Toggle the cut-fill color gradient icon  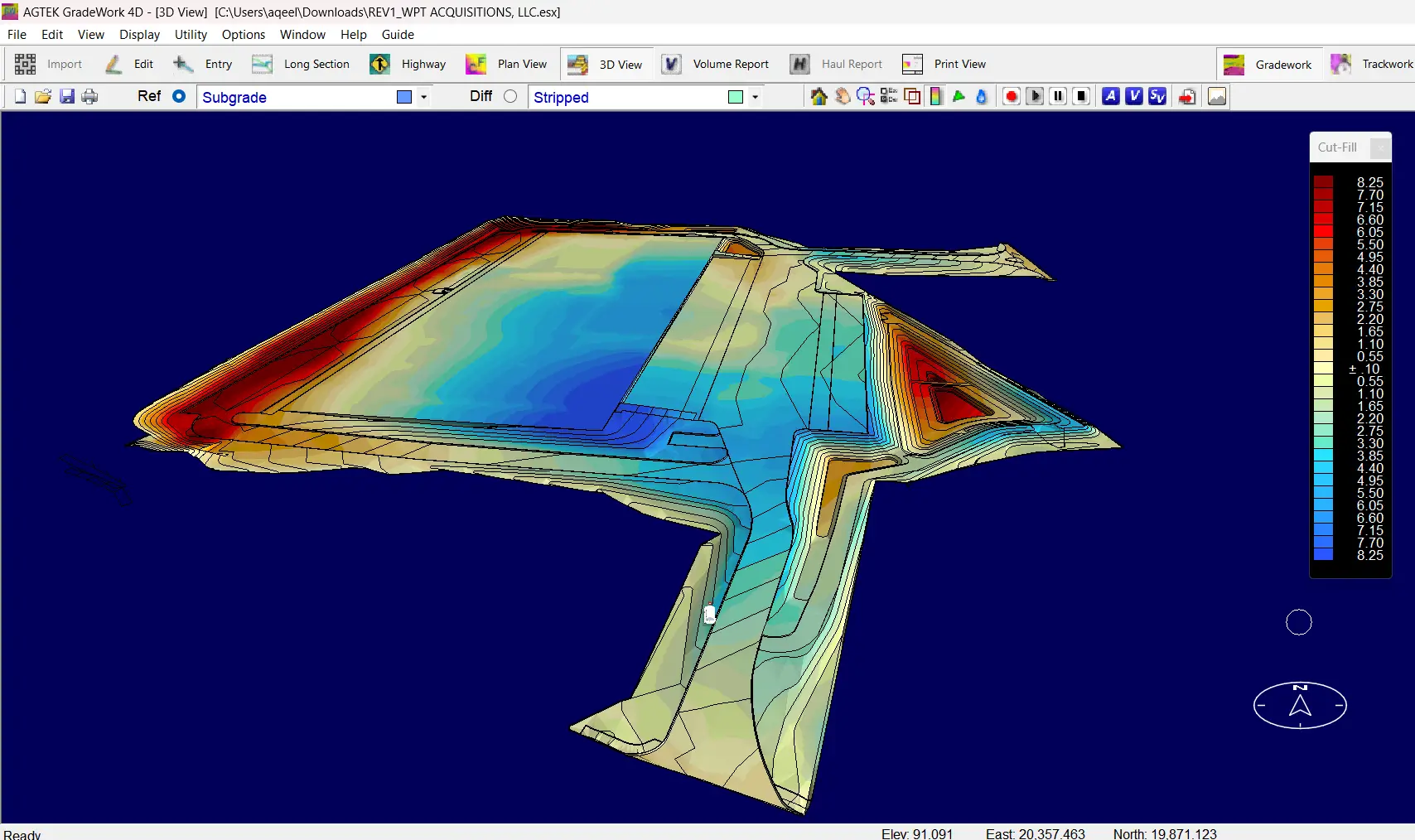(935, 97)
